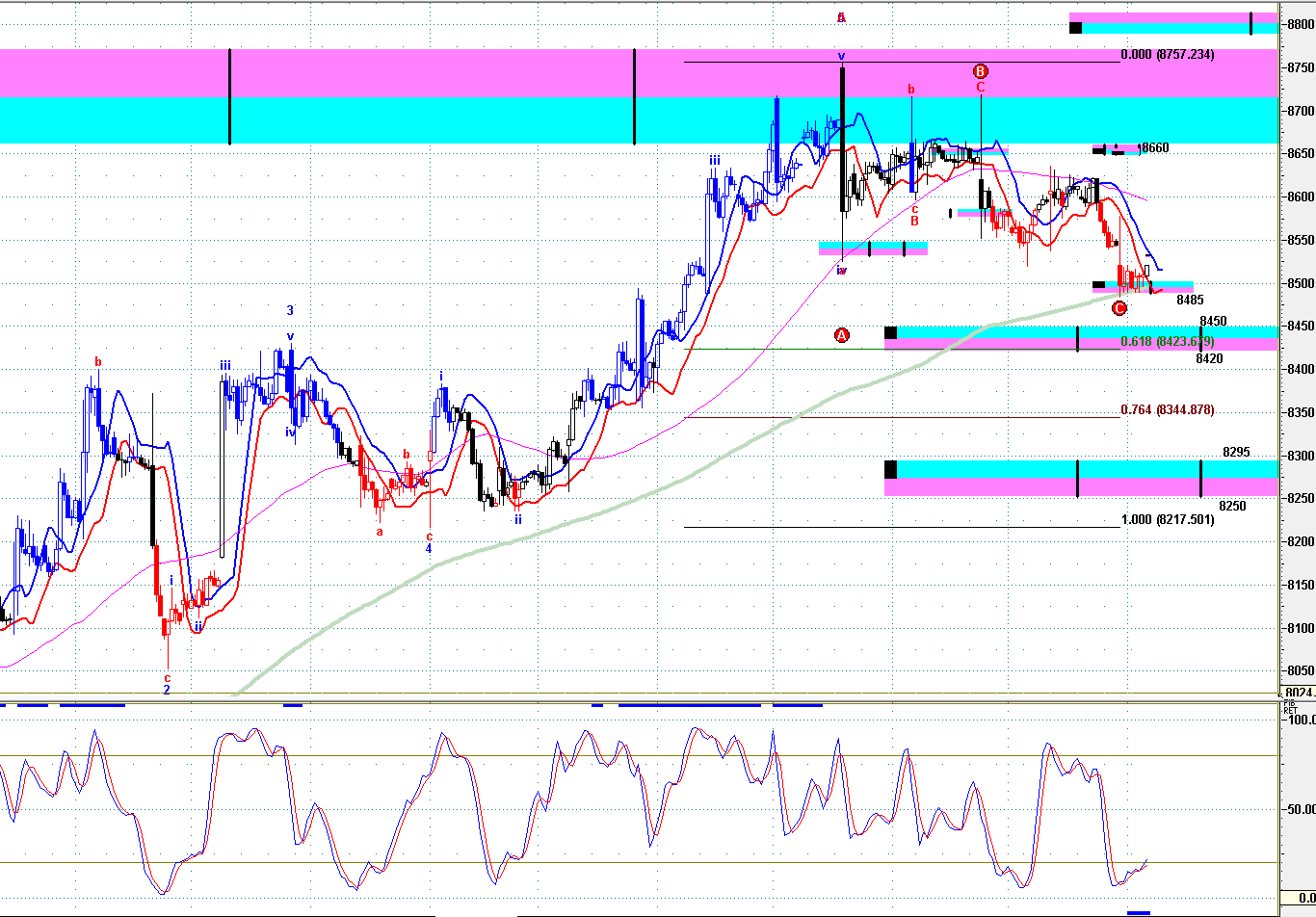The height and width of the screenshot is (917, 1316).
Task: Select 8600 on the price axis
Action: point(1301,197)
